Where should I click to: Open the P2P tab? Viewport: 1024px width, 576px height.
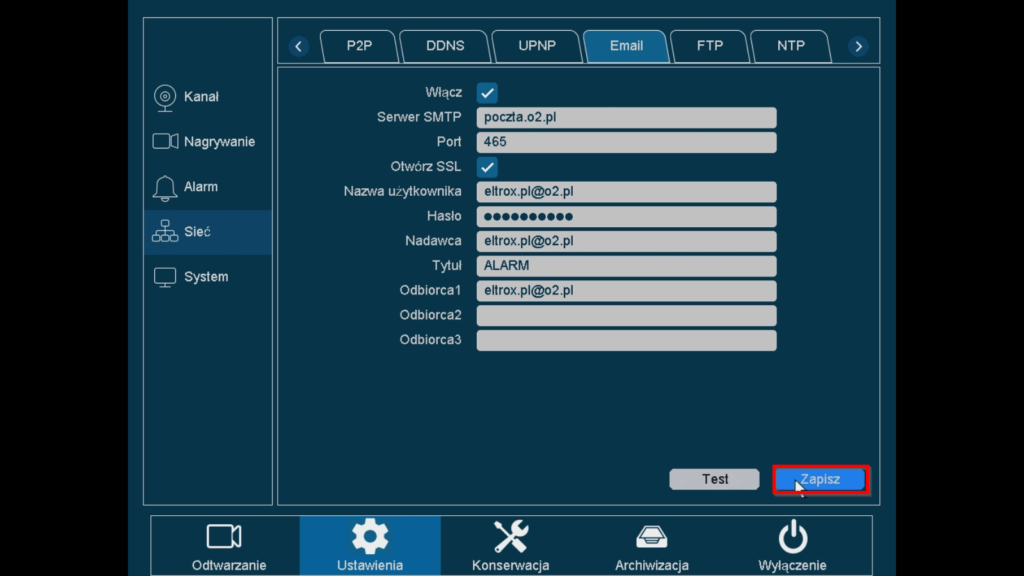(359, 46)
